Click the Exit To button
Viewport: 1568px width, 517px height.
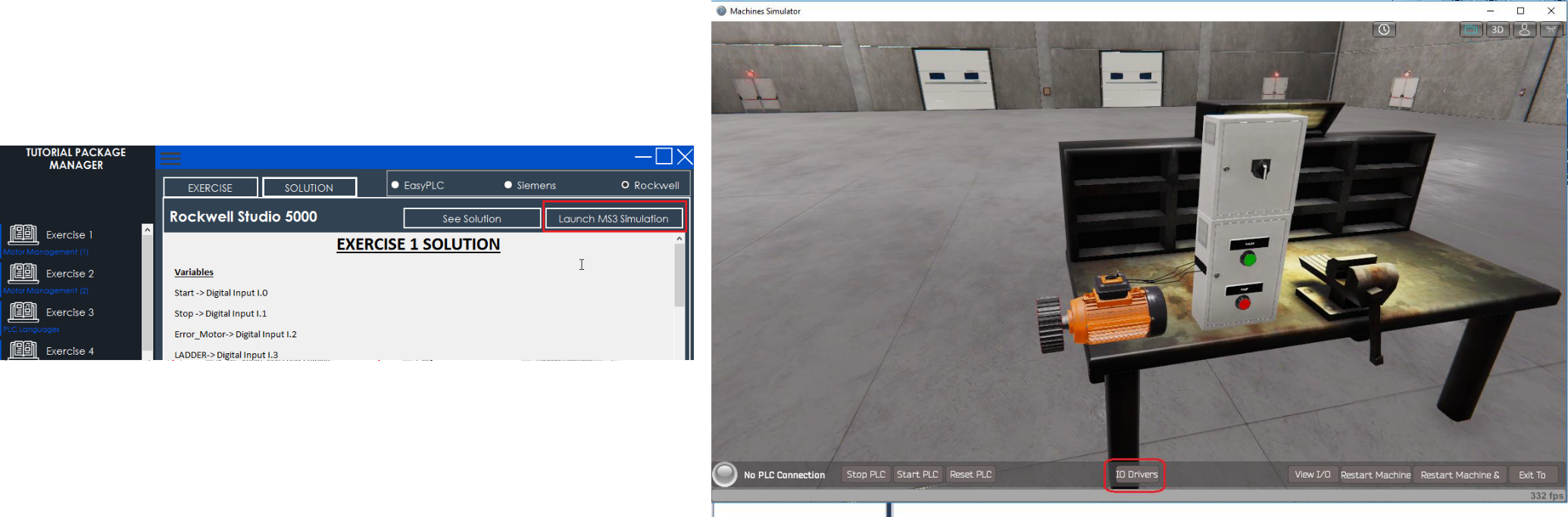[x=1532, y=475]
